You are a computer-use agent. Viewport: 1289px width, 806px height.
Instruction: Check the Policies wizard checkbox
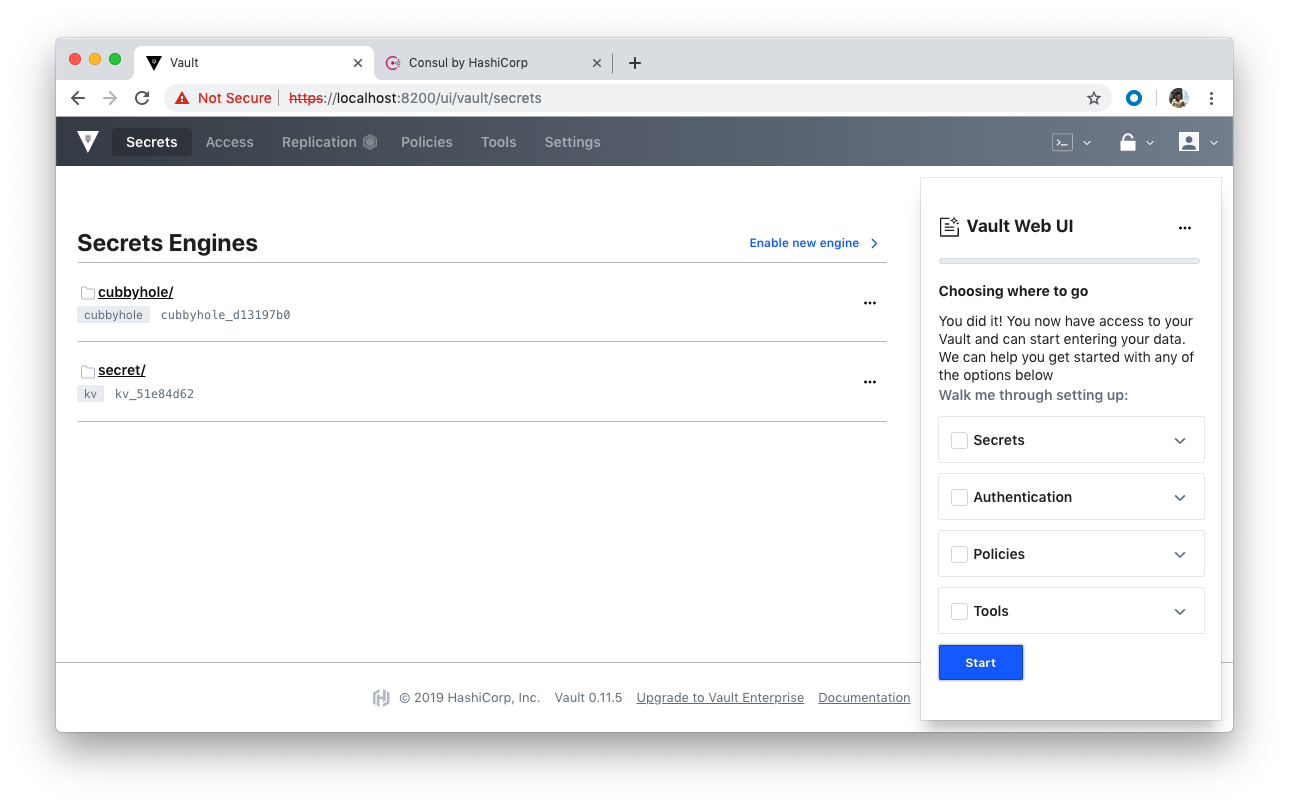click(x=959, y=554)
